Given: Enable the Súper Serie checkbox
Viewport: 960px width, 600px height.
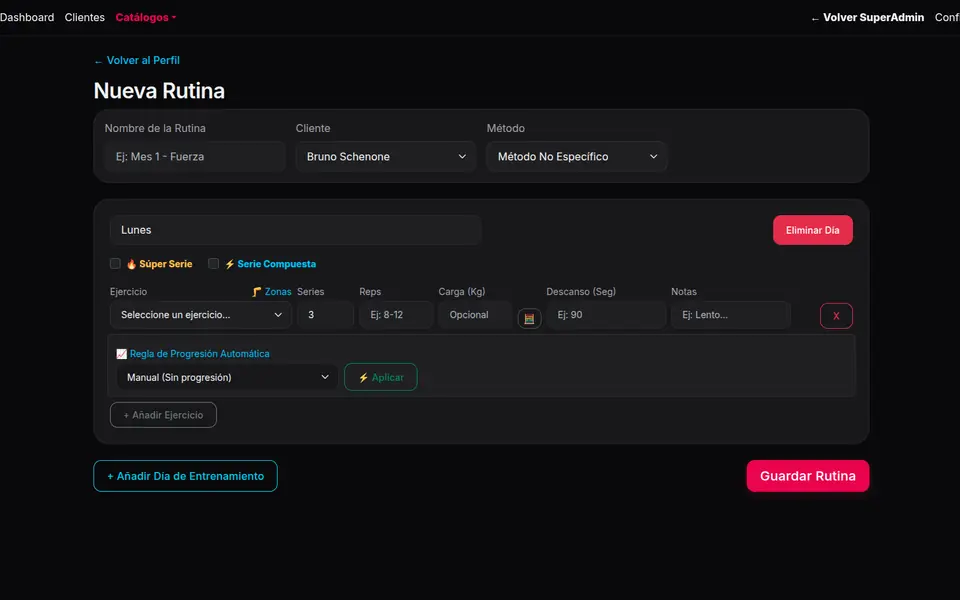Looking at the screenshot, I should tap(115, 263).
